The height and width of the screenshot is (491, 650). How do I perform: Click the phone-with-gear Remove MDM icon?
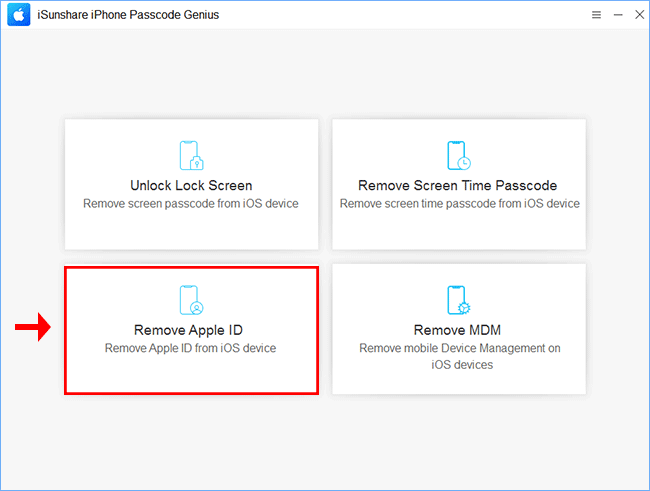[458, 300]
